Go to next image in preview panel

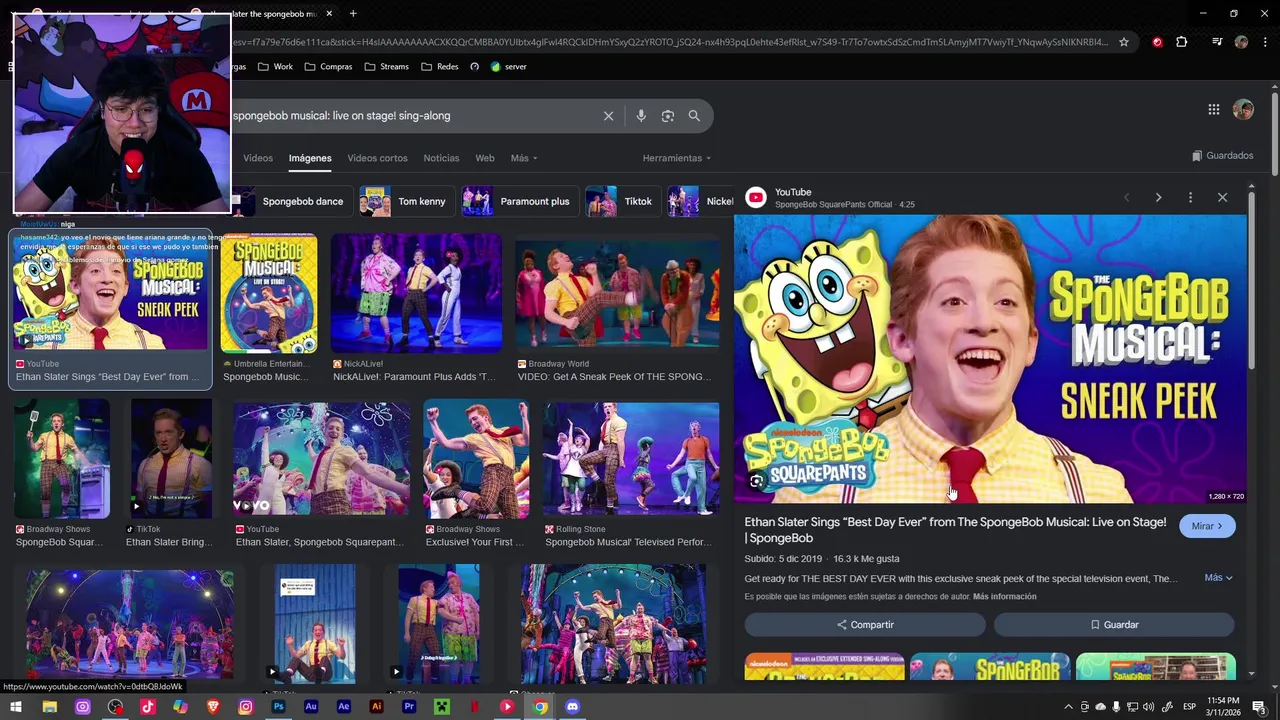coord(1158,198)
